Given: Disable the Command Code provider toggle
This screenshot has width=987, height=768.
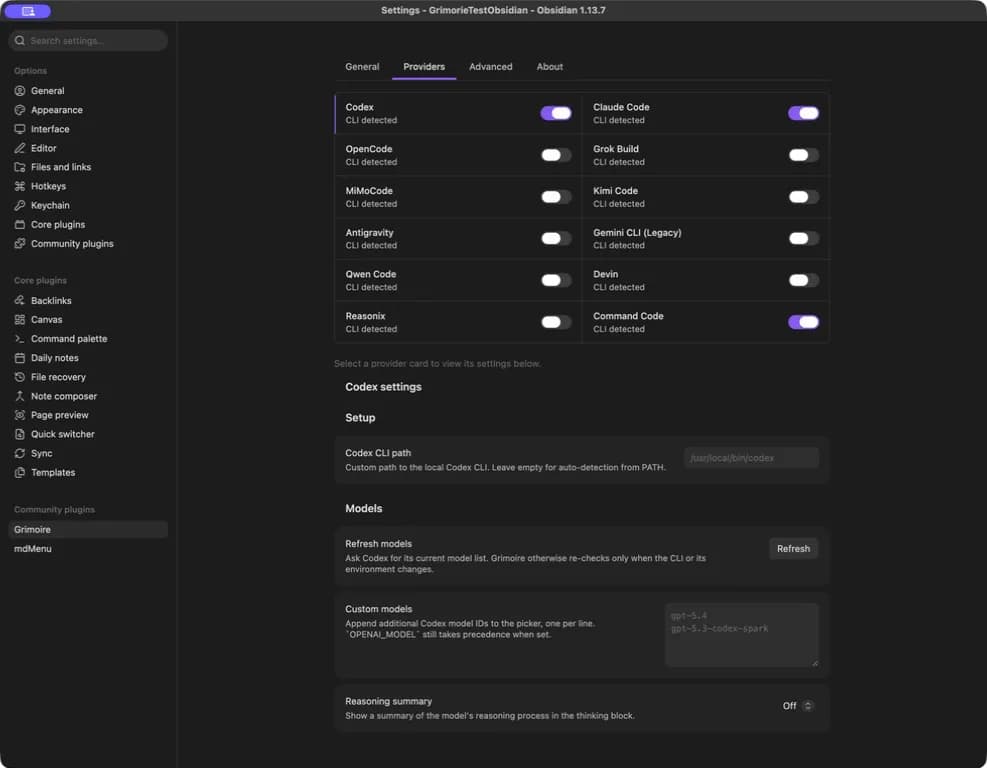Looking at the screenshot, I should coord(803,322).
